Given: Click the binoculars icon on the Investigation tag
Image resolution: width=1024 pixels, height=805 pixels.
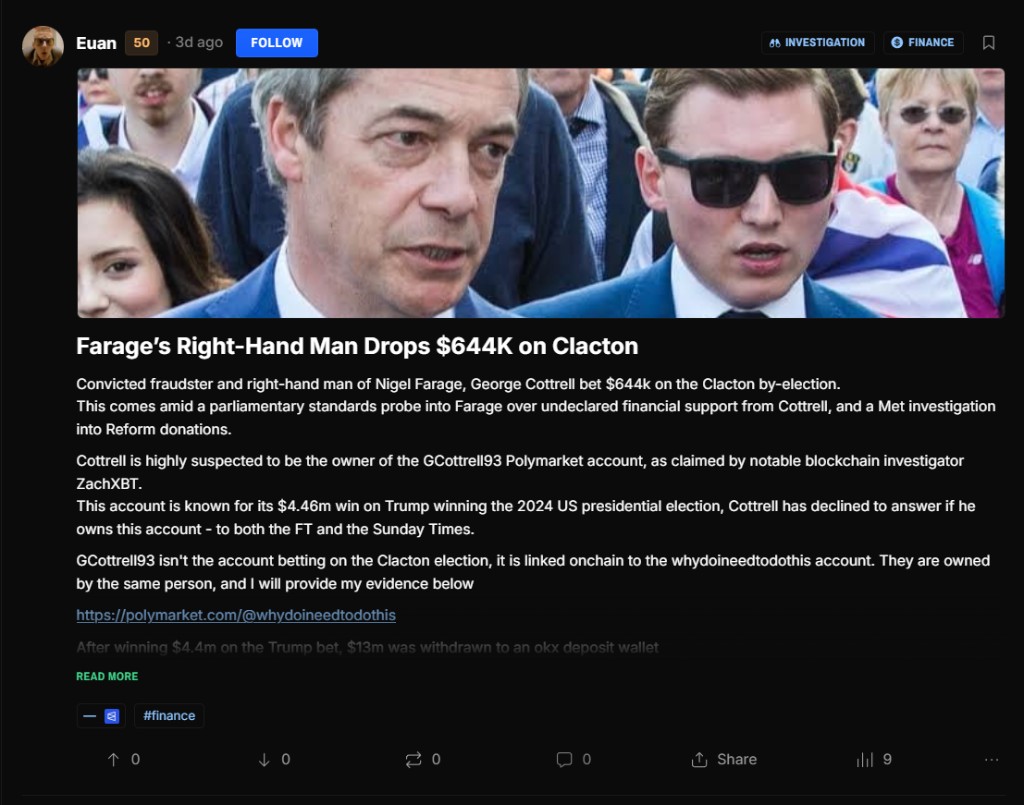Looking at the screenshot, I should click(775, 43).
